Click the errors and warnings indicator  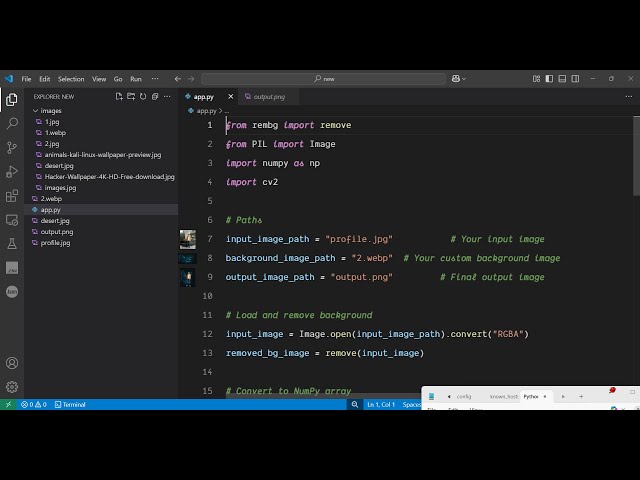tap(34, 404)
